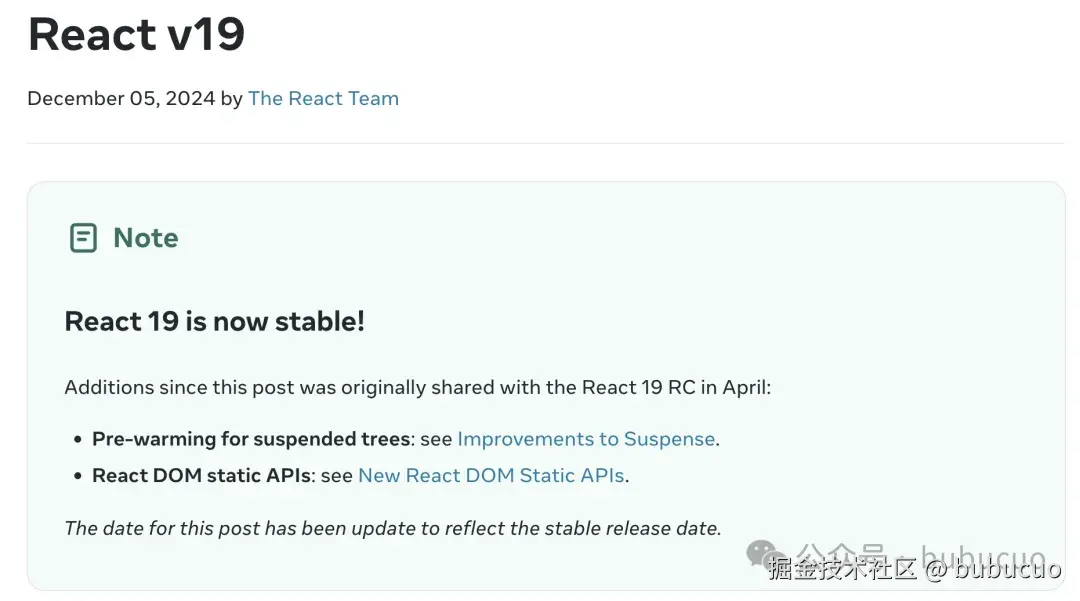The height and width of the screenshot is (601, 1080).
Task: Open The React Team author link
Action: point(323,98)
